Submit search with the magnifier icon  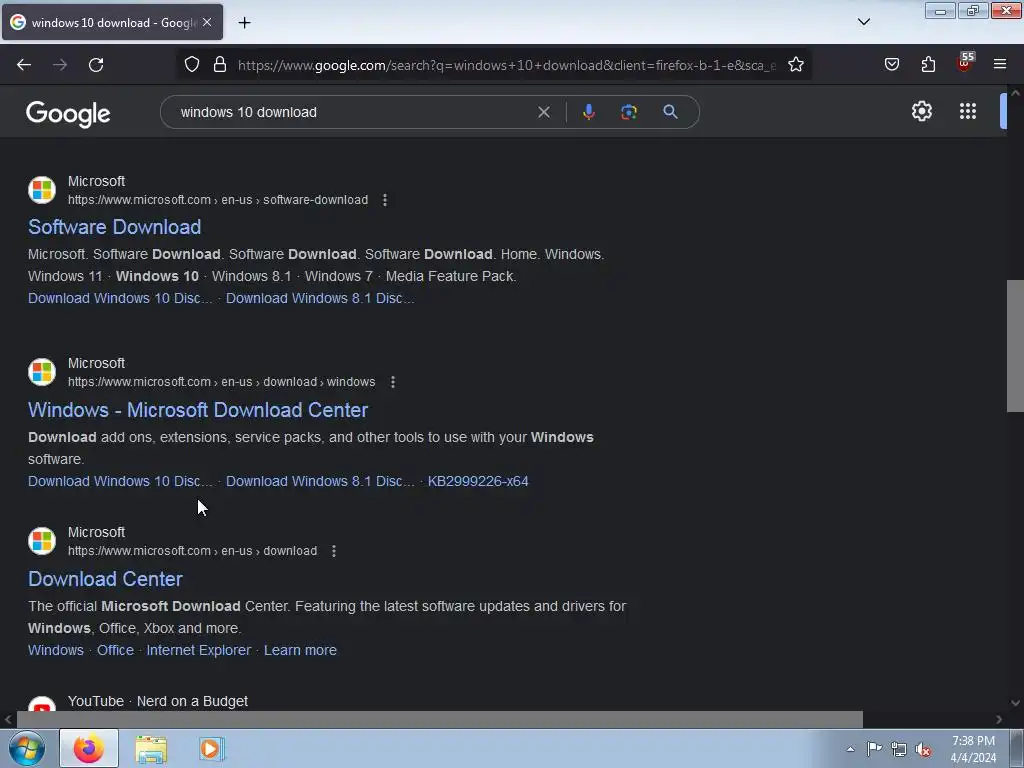click(x=670, y=112)
